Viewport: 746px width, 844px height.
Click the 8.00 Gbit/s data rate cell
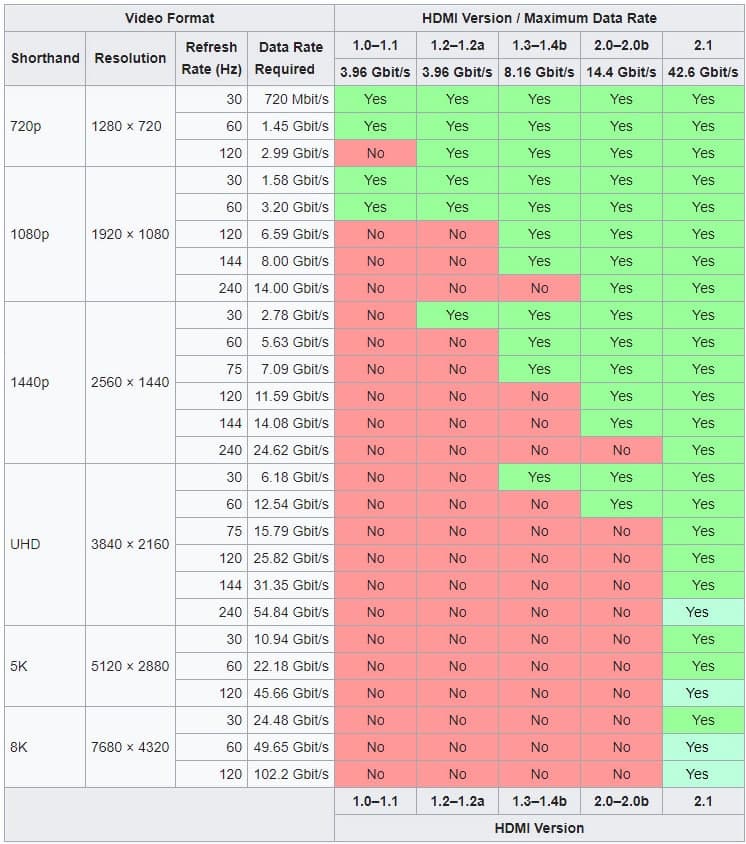(291, 261)
